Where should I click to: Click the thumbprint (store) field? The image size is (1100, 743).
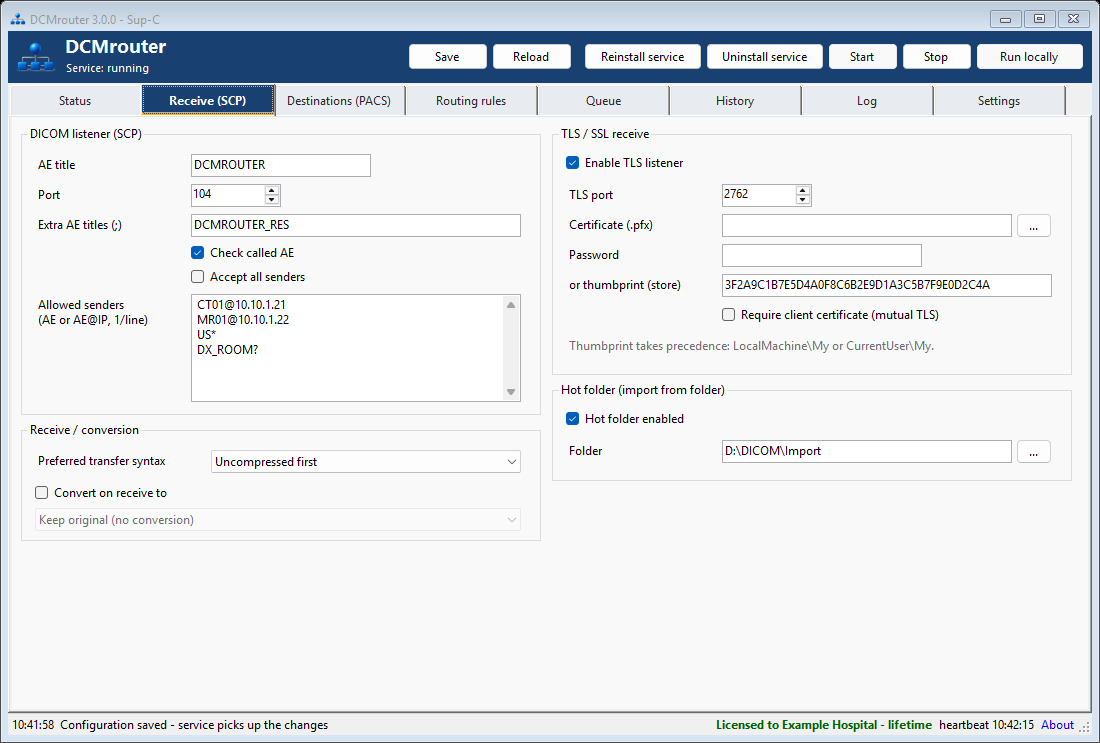887,286
